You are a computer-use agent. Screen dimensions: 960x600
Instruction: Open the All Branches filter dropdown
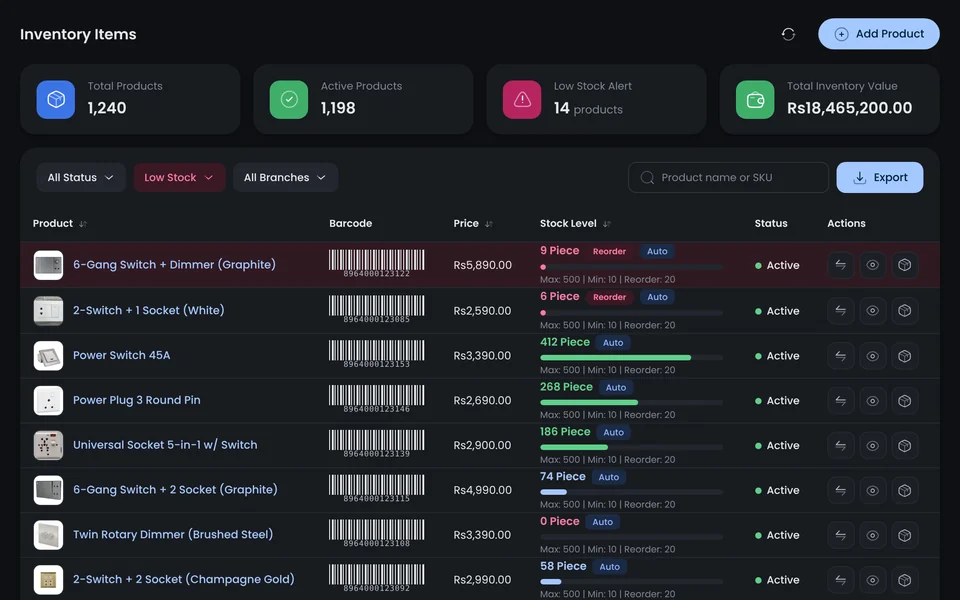coord(285,178)
